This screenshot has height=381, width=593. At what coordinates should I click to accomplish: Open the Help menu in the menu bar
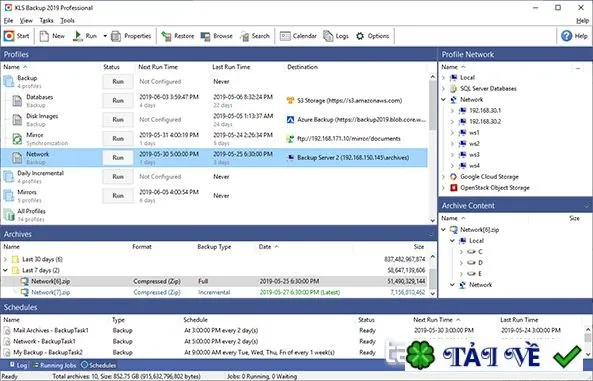pos(582,20)
